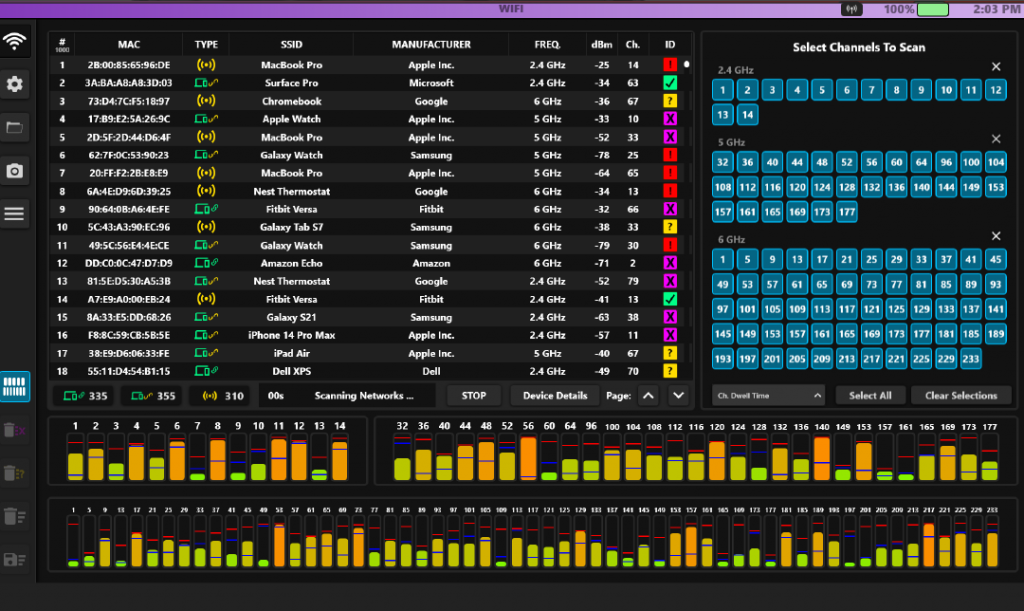Viewport: 1024px width, 611px height.
Task: Sort the table by the SSID column header
Action: pyautogui.click(x=291, y=45)
